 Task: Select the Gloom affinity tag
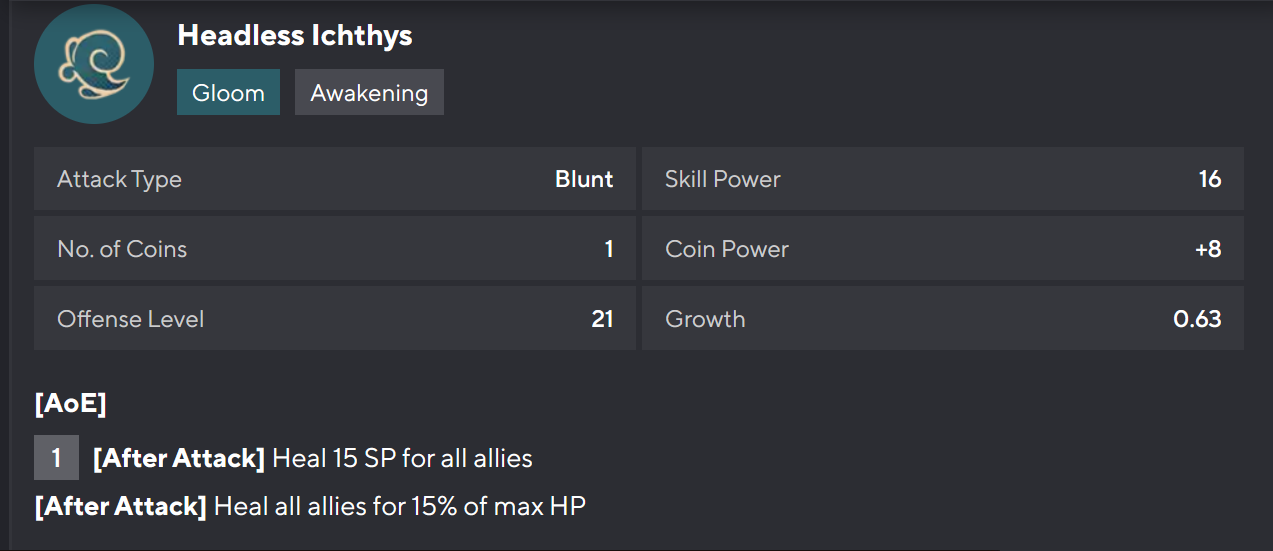pos(228,93)
